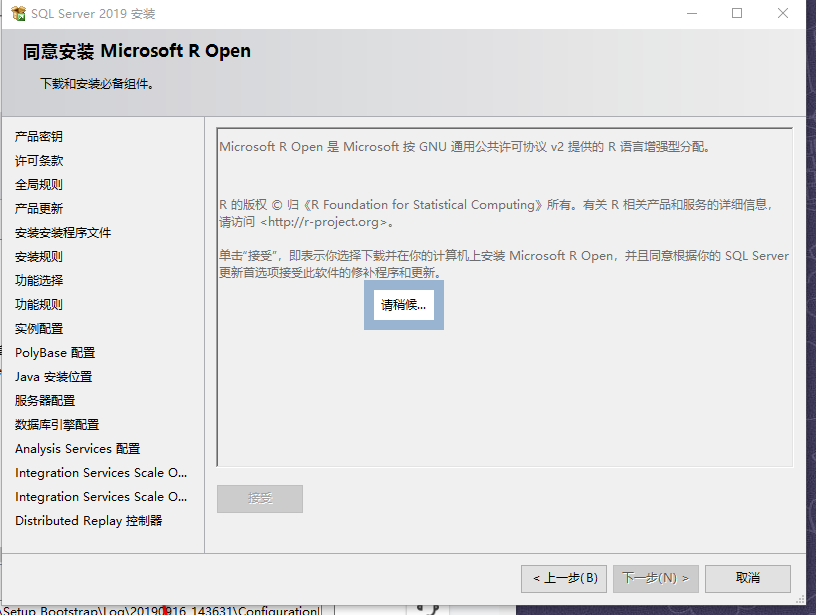Select 功能规则 step in sidebar
Screen dimensions: 816x615
click(39, 304)
